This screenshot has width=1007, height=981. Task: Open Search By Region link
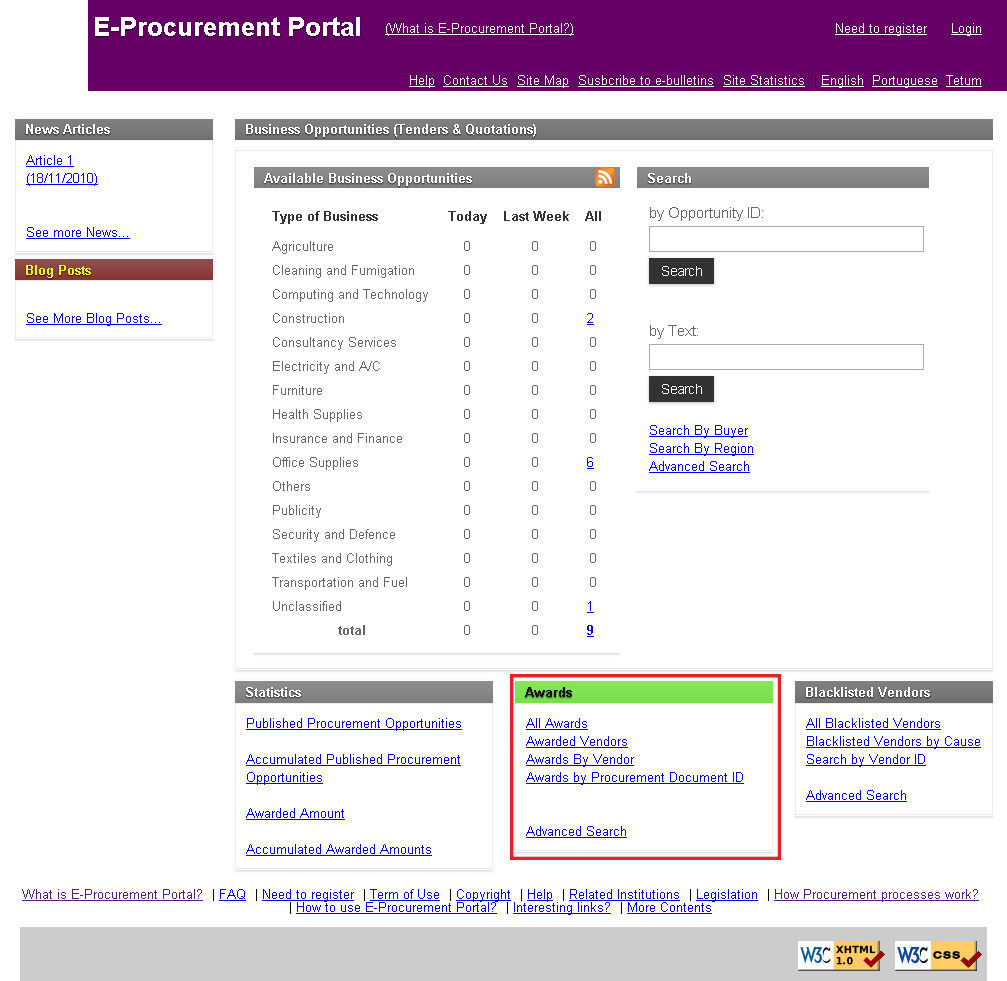pyautogui.click(x=701, y=449)
